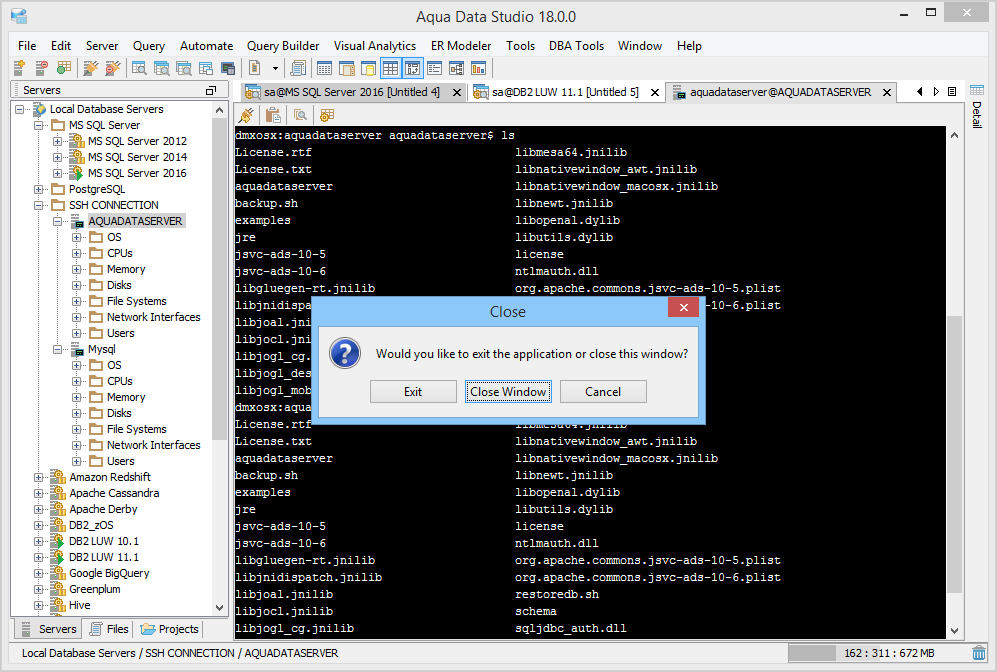Image resolution: width=997 pixels, height=672 pixels.
Task: Click the reconnect plug icon in terminal toolbar
Action: coord(246,115)
